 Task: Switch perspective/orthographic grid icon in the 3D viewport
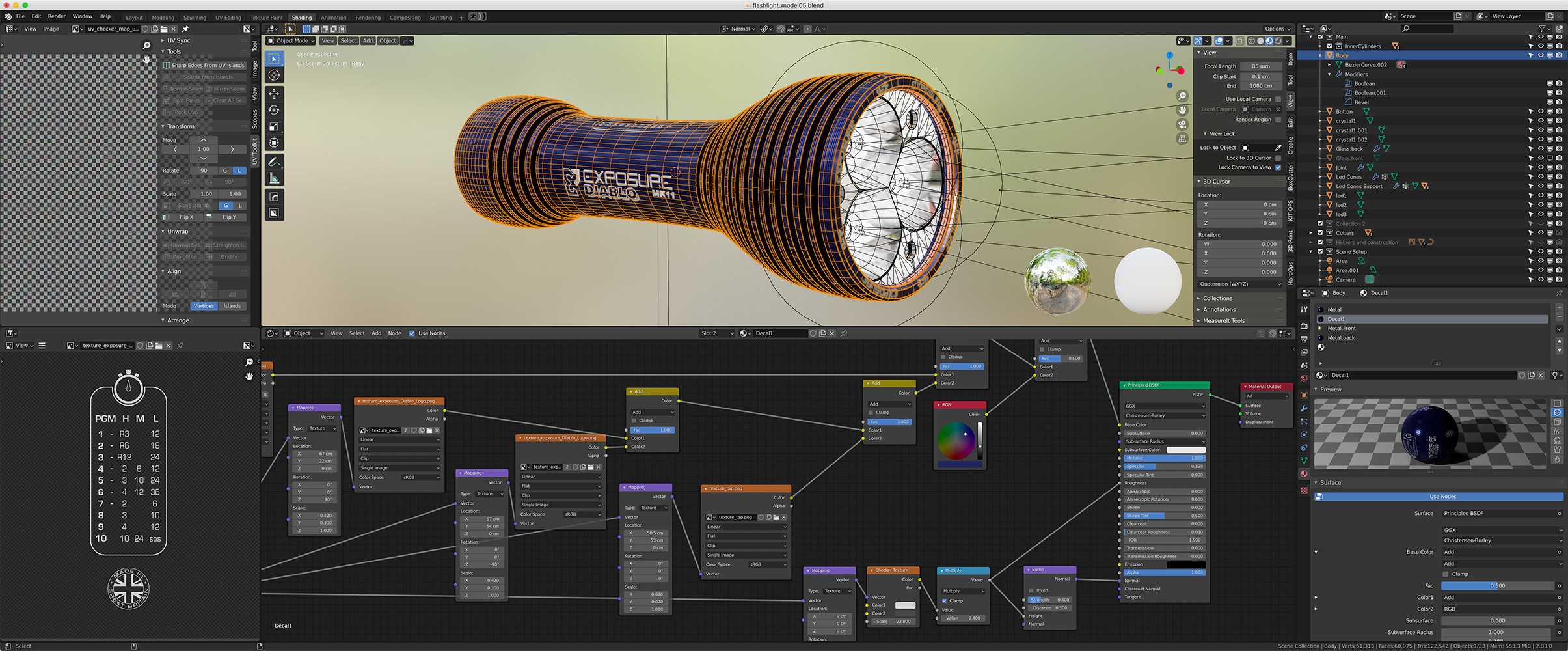(1182, 139)
